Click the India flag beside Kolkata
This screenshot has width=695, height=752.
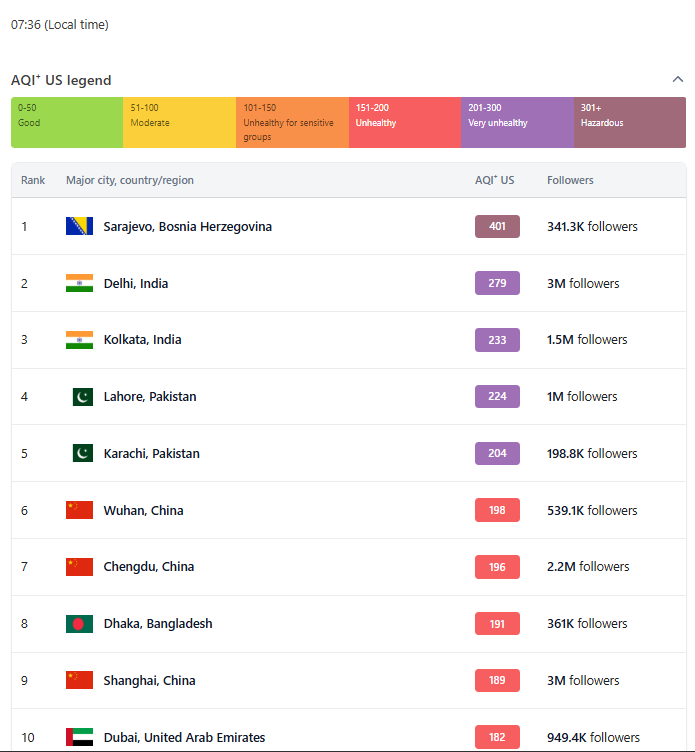click(x=79, y=340)
